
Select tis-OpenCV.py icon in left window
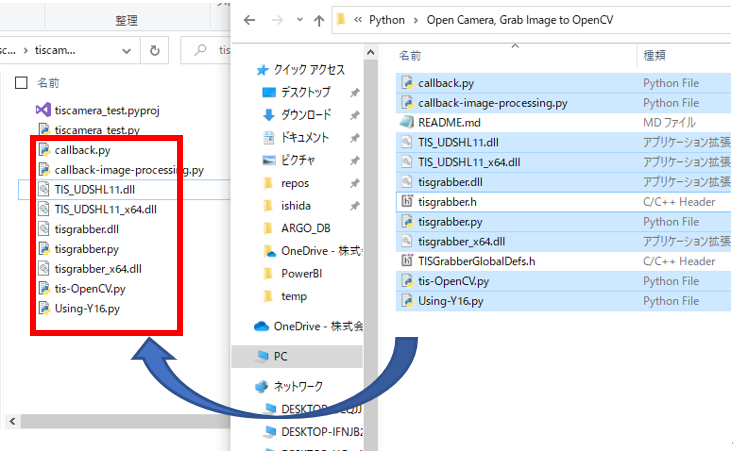point(43,288)
